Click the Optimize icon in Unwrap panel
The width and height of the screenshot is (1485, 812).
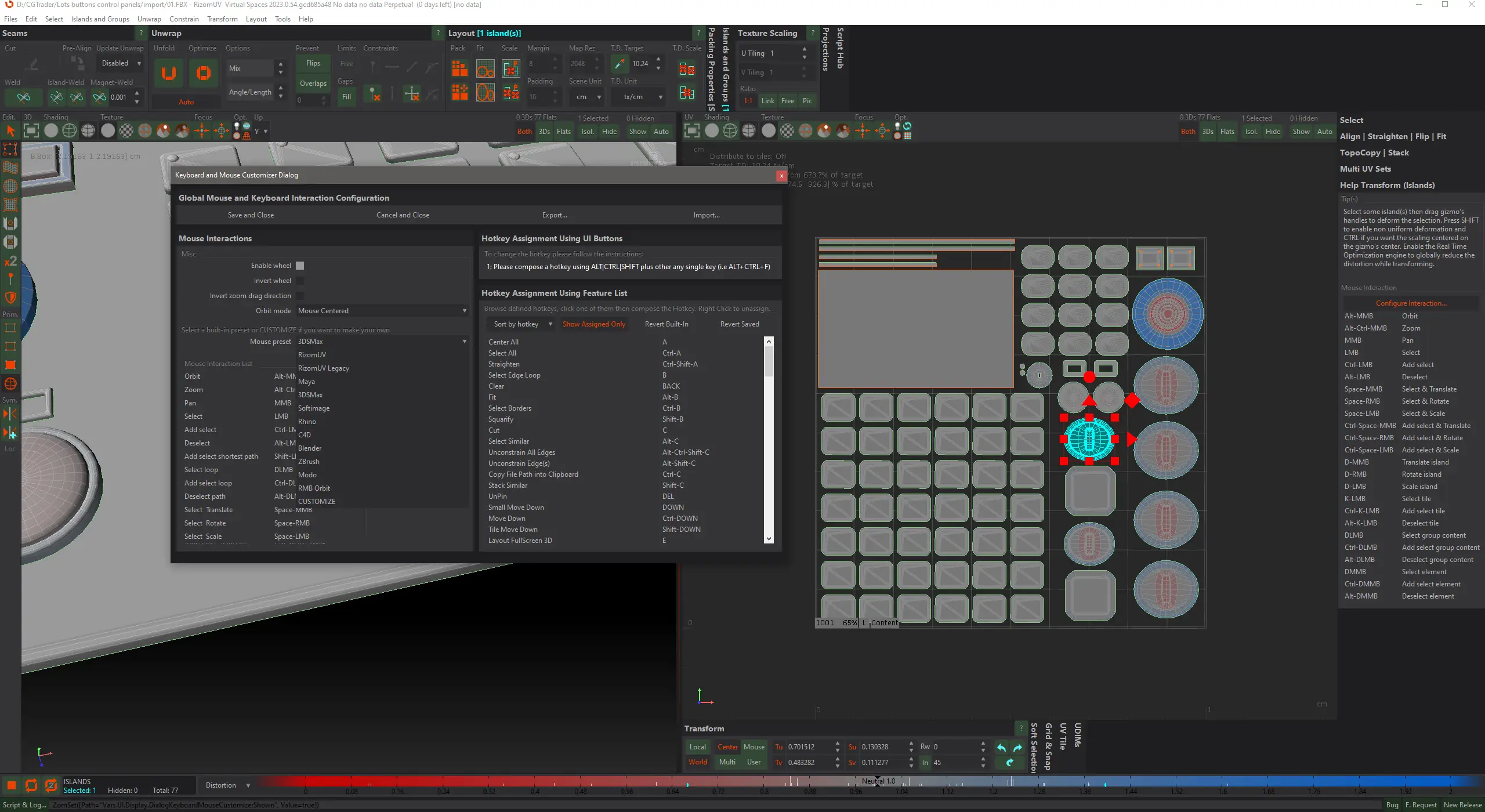click(x=203, y=73)
